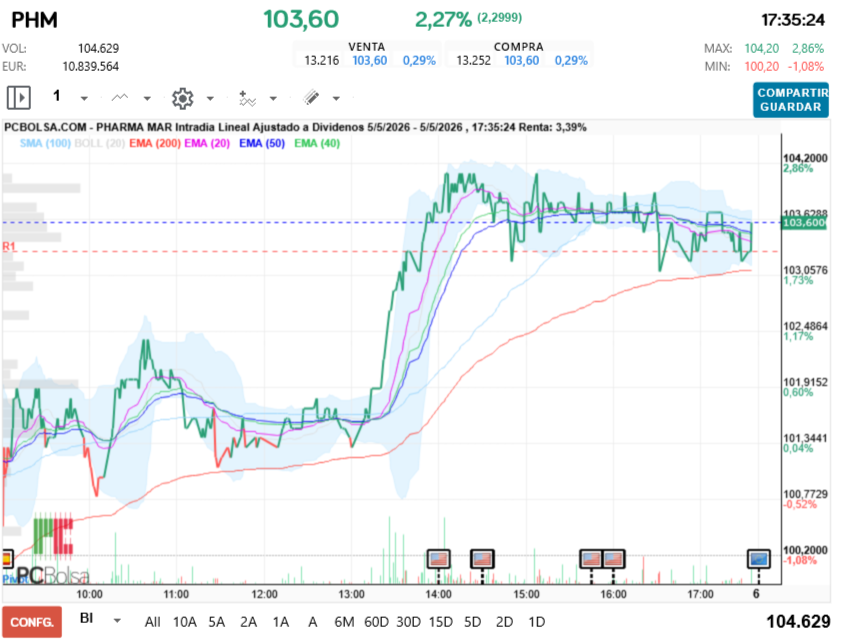844x643 pixels.
Task: Toggle the EMA (50) indicator legend
Action: (x=262, y=143)
